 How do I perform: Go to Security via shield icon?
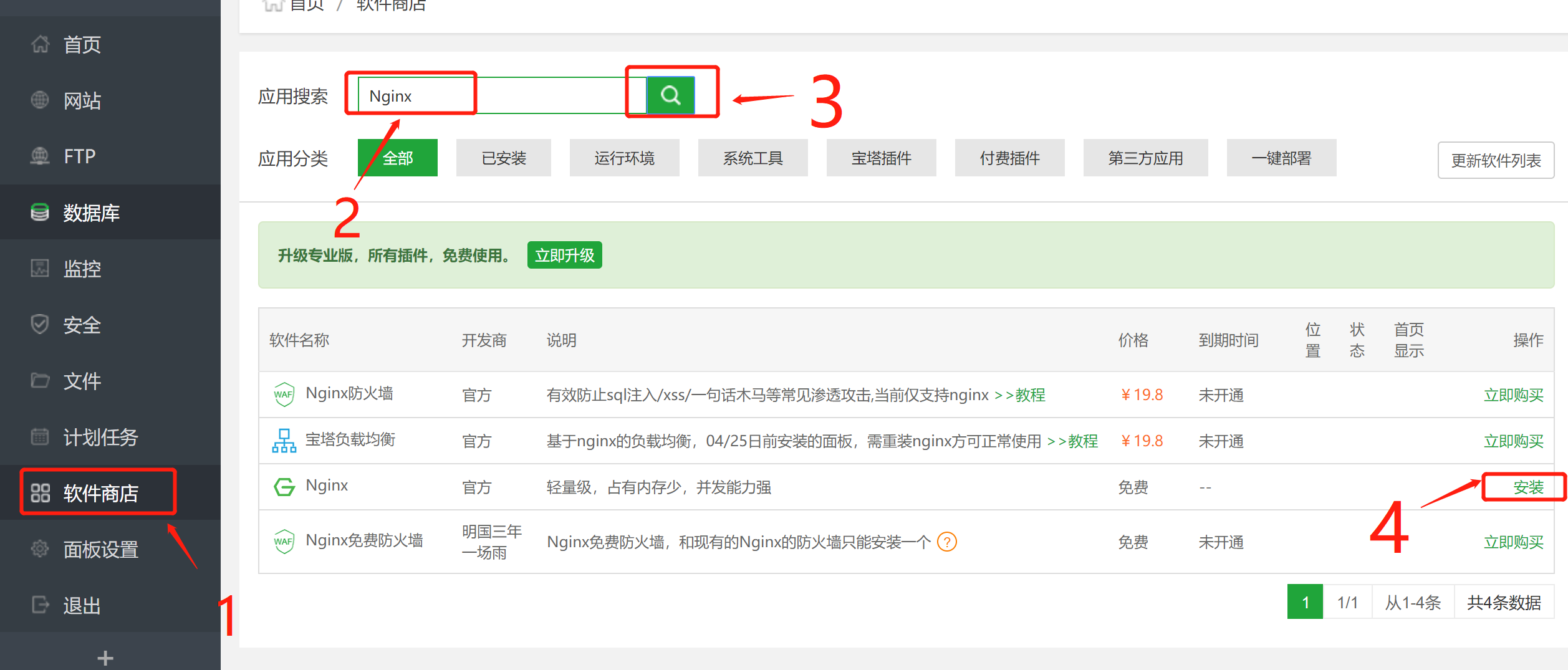click(x=40, y=325)
